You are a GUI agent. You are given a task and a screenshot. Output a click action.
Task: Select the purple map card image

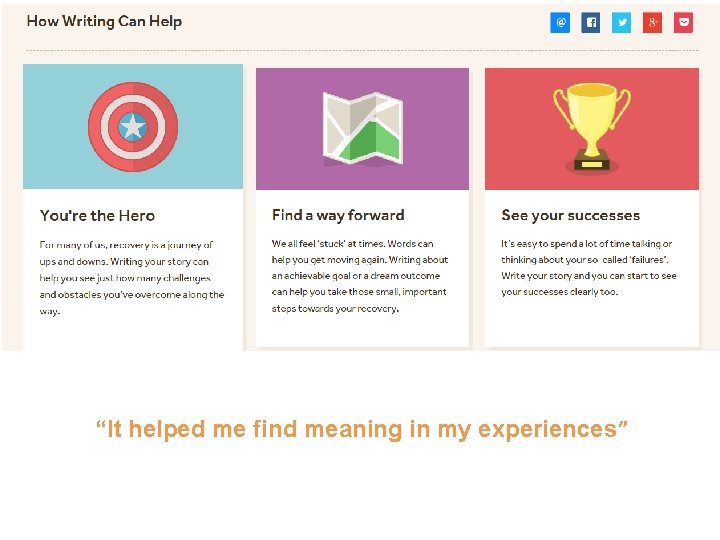[362, 129]
